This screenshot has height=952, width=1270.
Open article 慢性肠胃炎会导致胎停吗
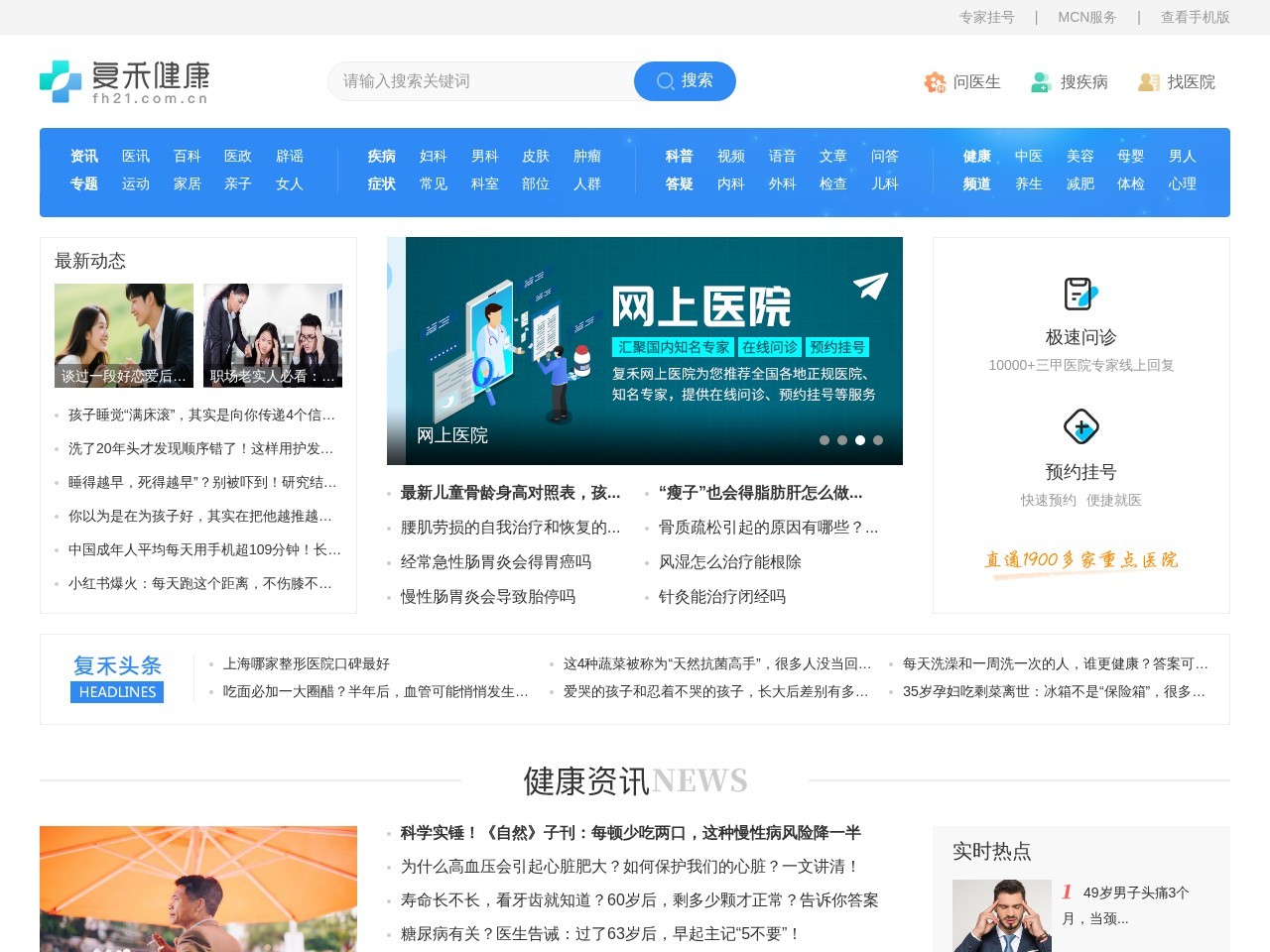point(488,597)
